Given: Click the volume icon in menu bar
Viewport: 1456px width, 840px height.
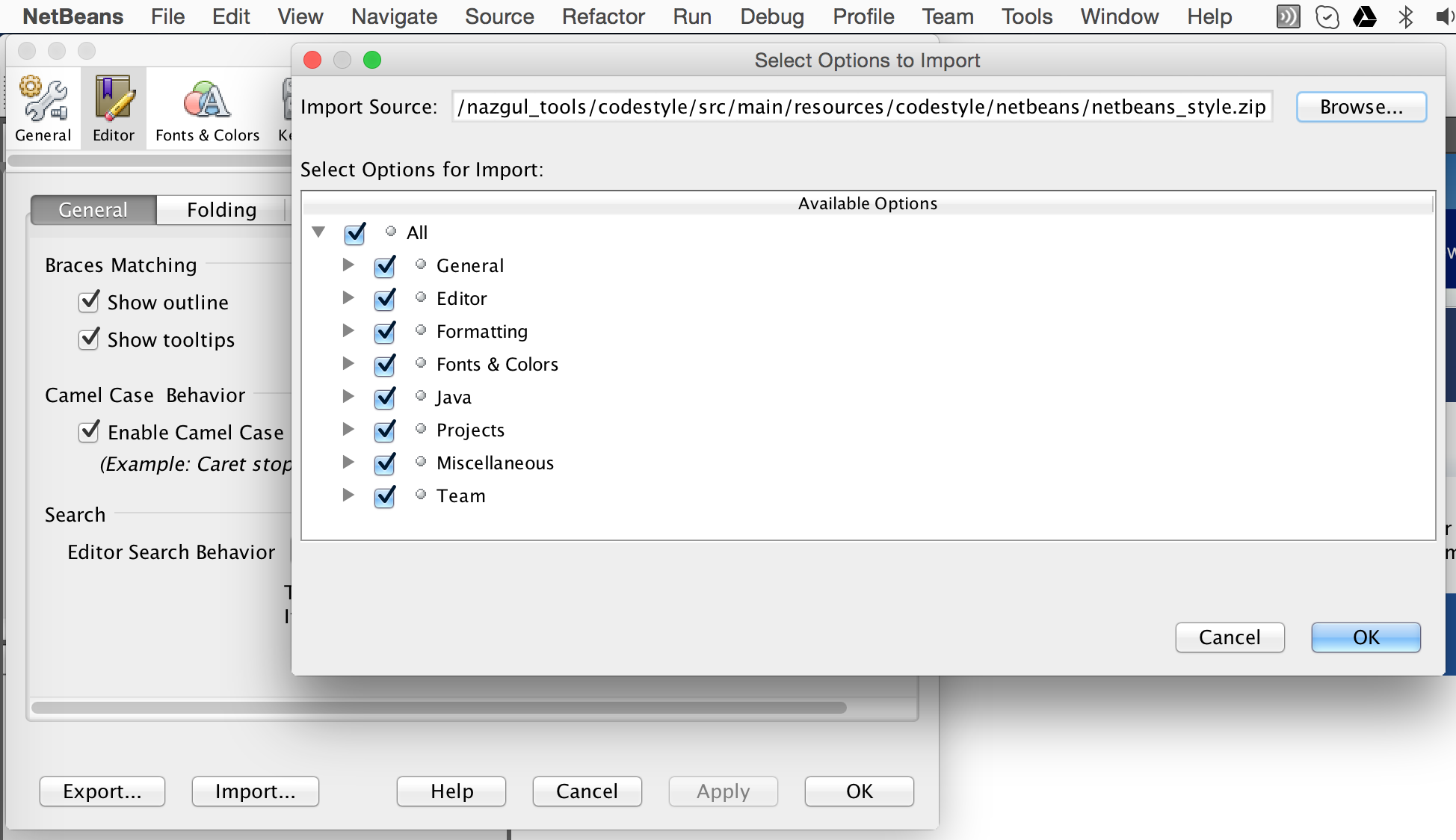Looking at the screenshot, I should click(x=1445, y=16).
